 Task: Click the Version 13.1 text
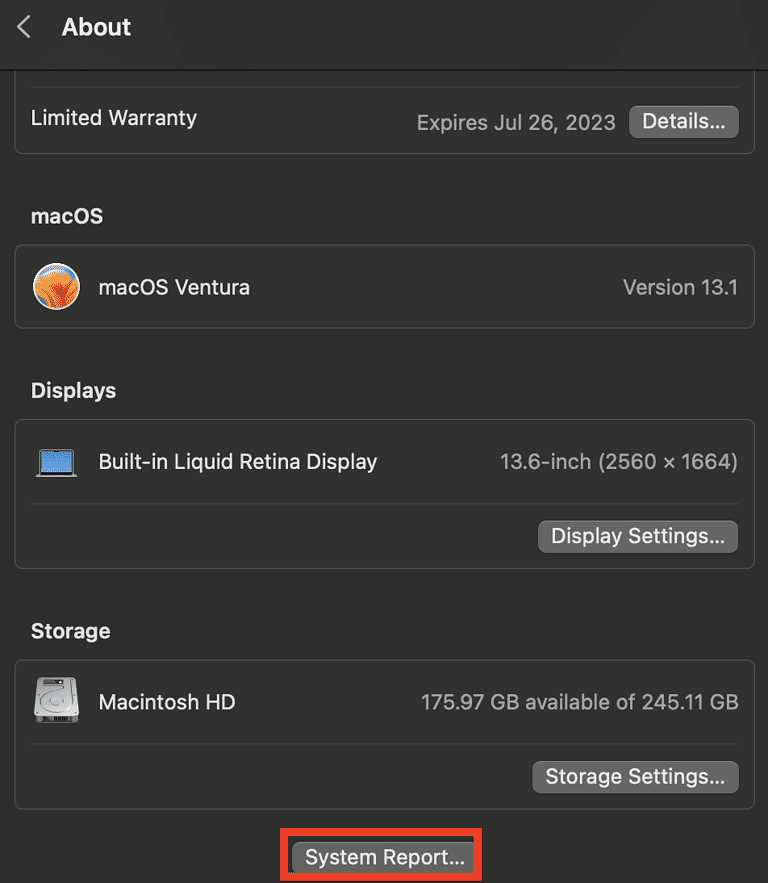point(680,287)
